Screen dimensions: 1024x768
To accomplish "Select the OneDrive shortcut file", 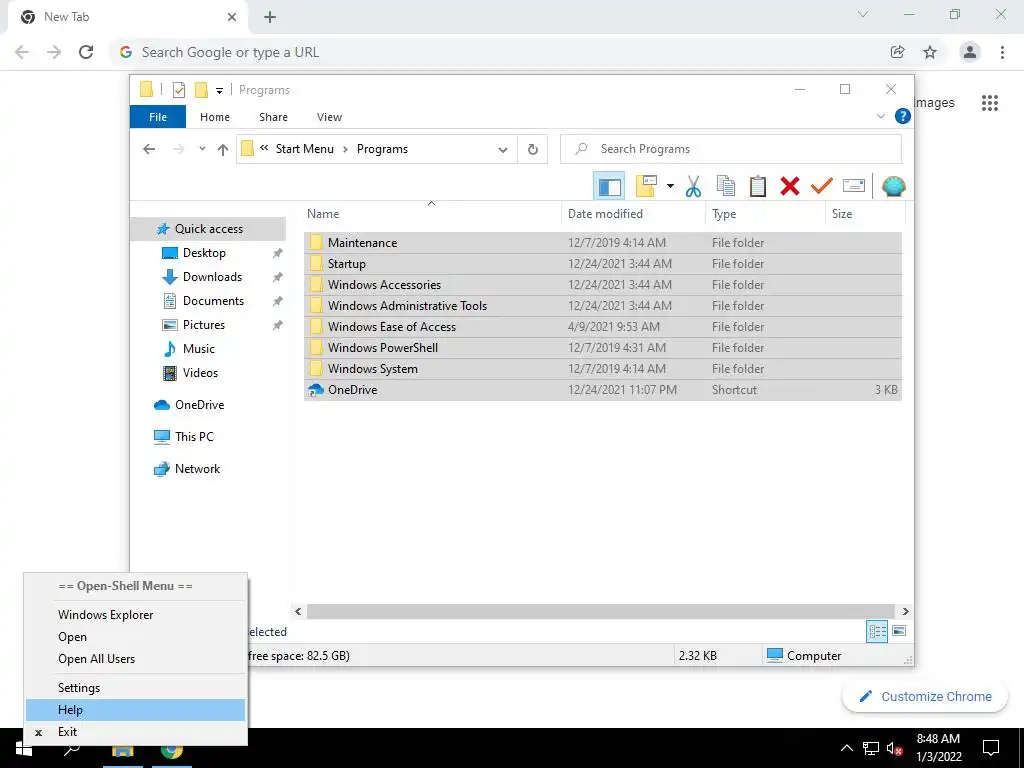I will (603, 390).
